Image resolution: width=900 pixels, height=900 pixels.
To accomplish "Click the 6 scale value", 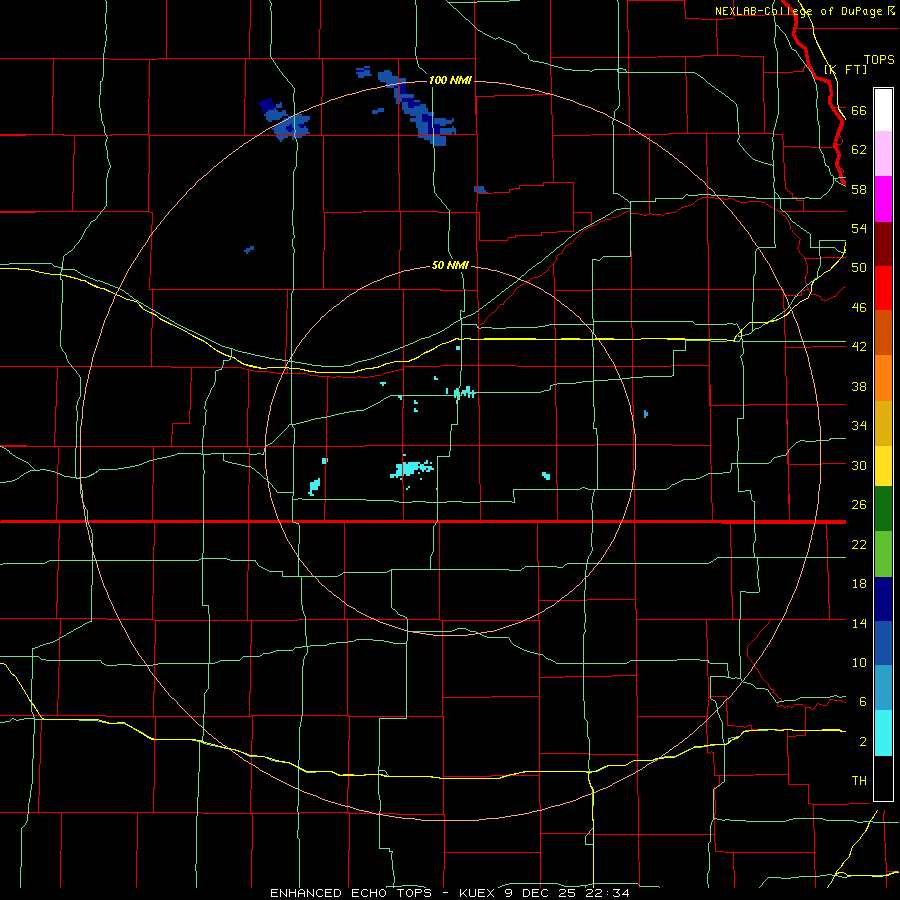I will click(x=863, y=702).
